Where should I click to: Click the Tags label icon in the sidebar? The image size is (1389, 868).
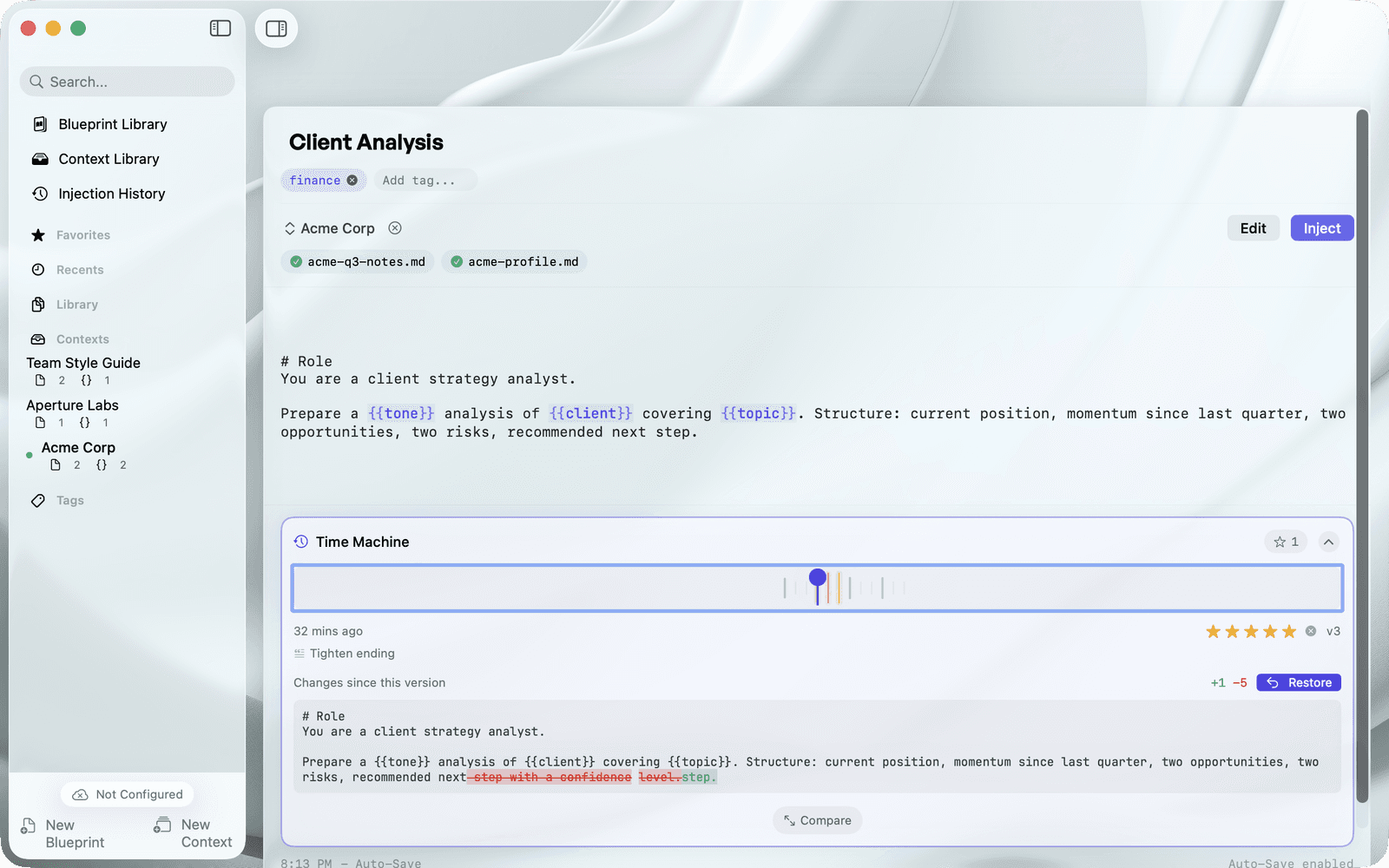point(38,501)
